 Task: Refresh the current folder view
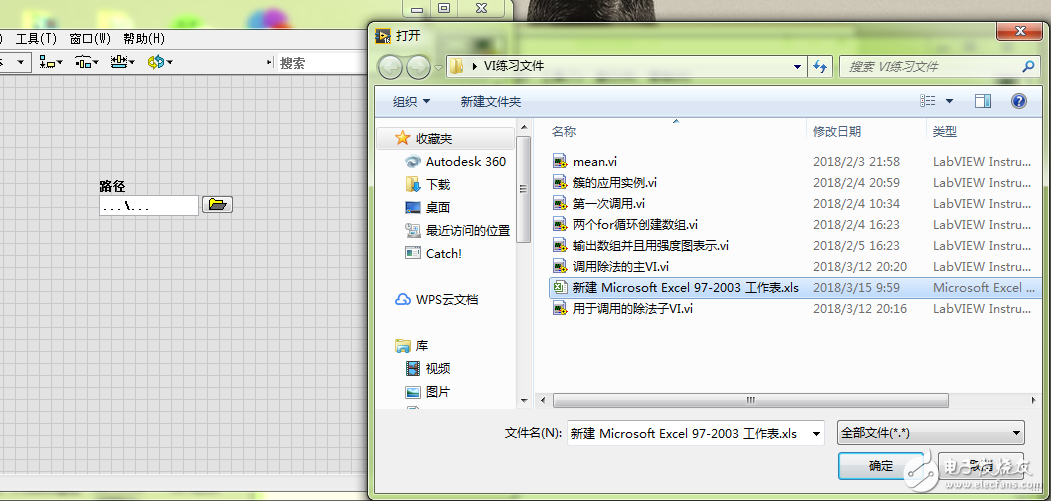(820, 66)
